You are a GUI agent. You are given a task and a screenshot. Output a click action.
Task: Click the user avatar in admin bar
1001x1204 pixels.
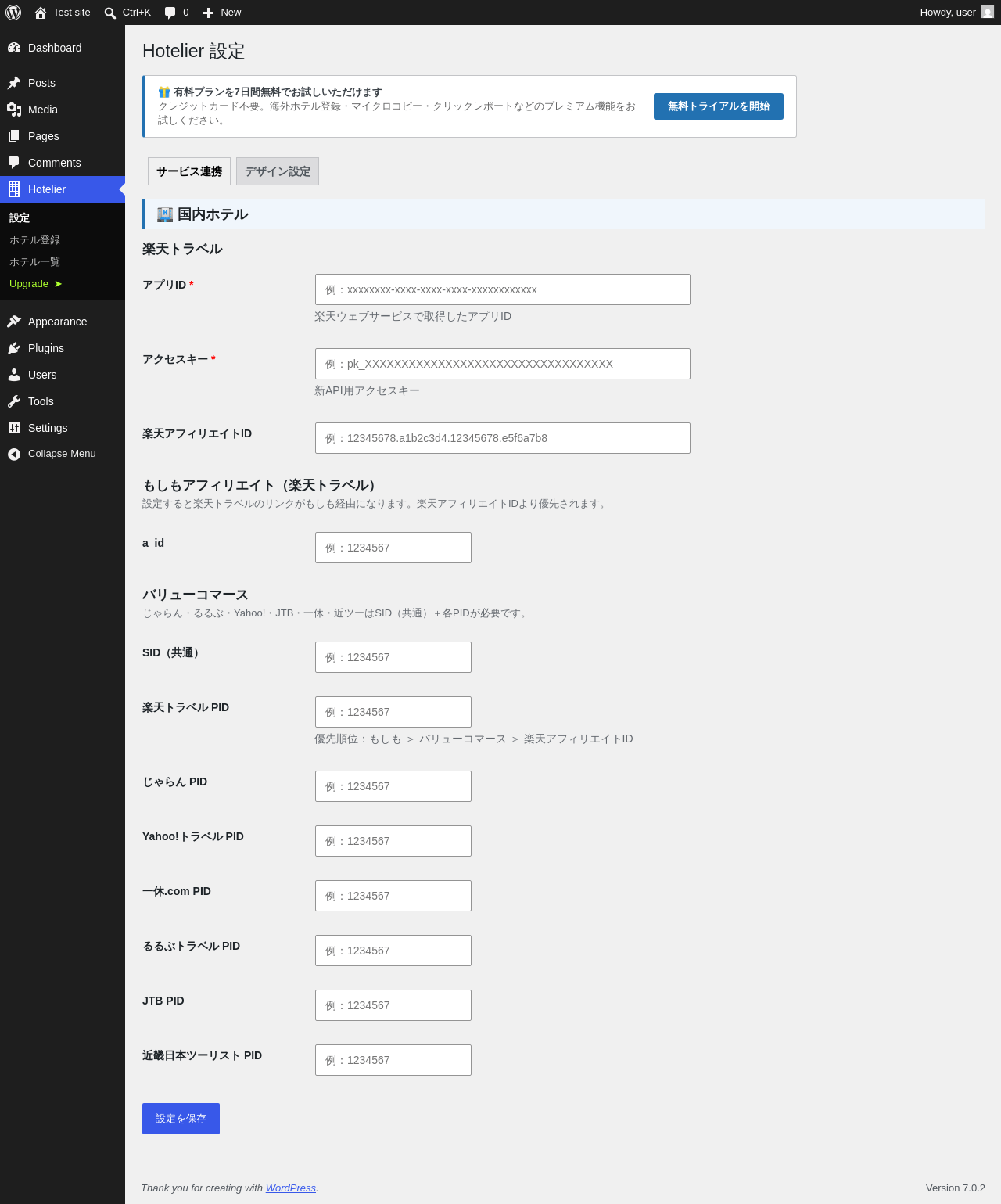click(988, 13)
